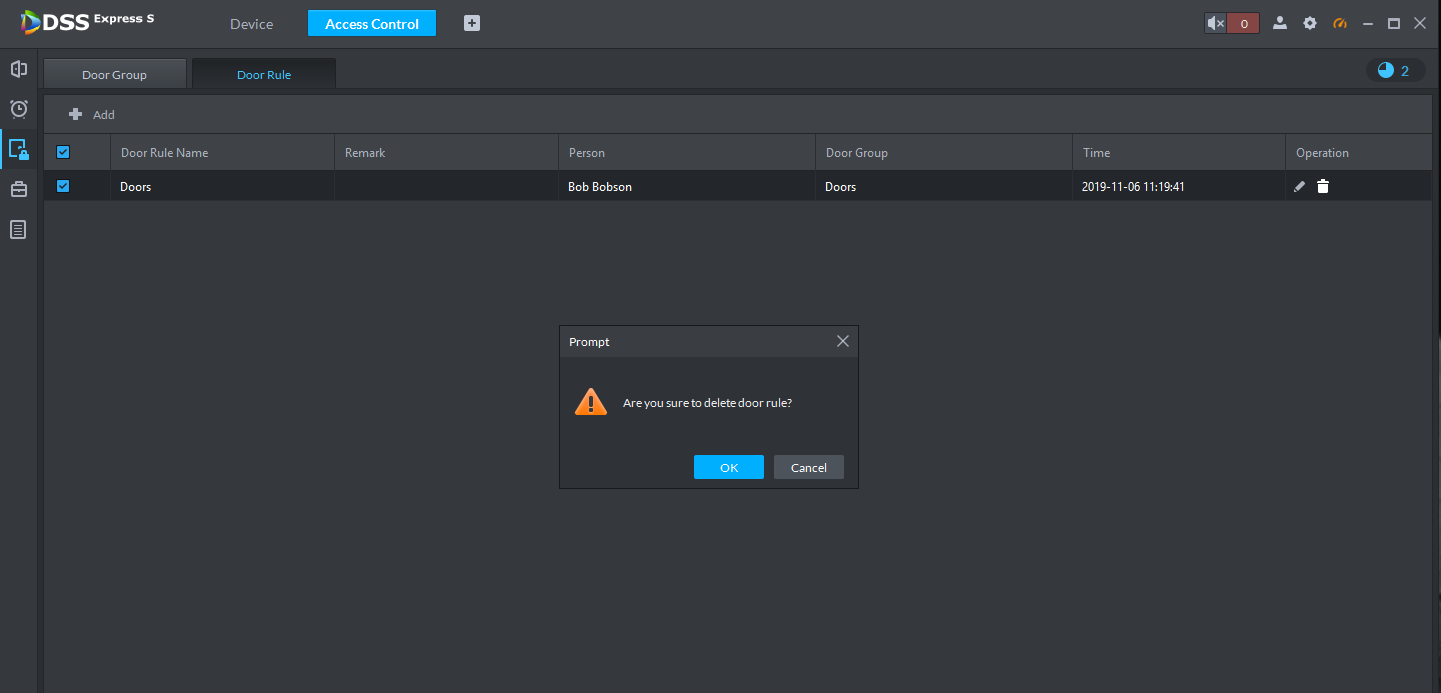Switch to the Access Control tab

tap(372, 24)
